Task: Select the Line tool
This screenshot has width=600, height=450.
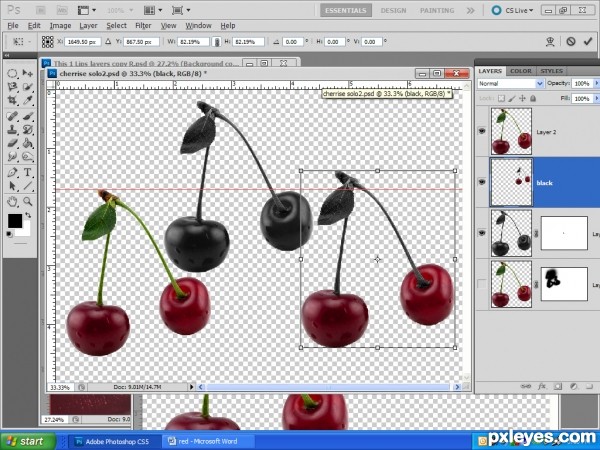Action: (27, 186)
